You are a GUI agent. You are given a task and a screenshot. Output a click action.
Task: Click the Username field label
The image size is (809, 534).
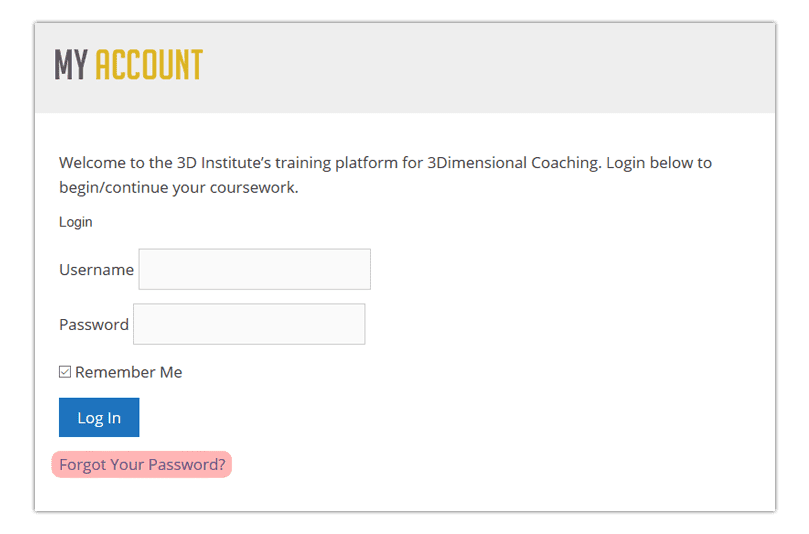(x=96, y=270)
